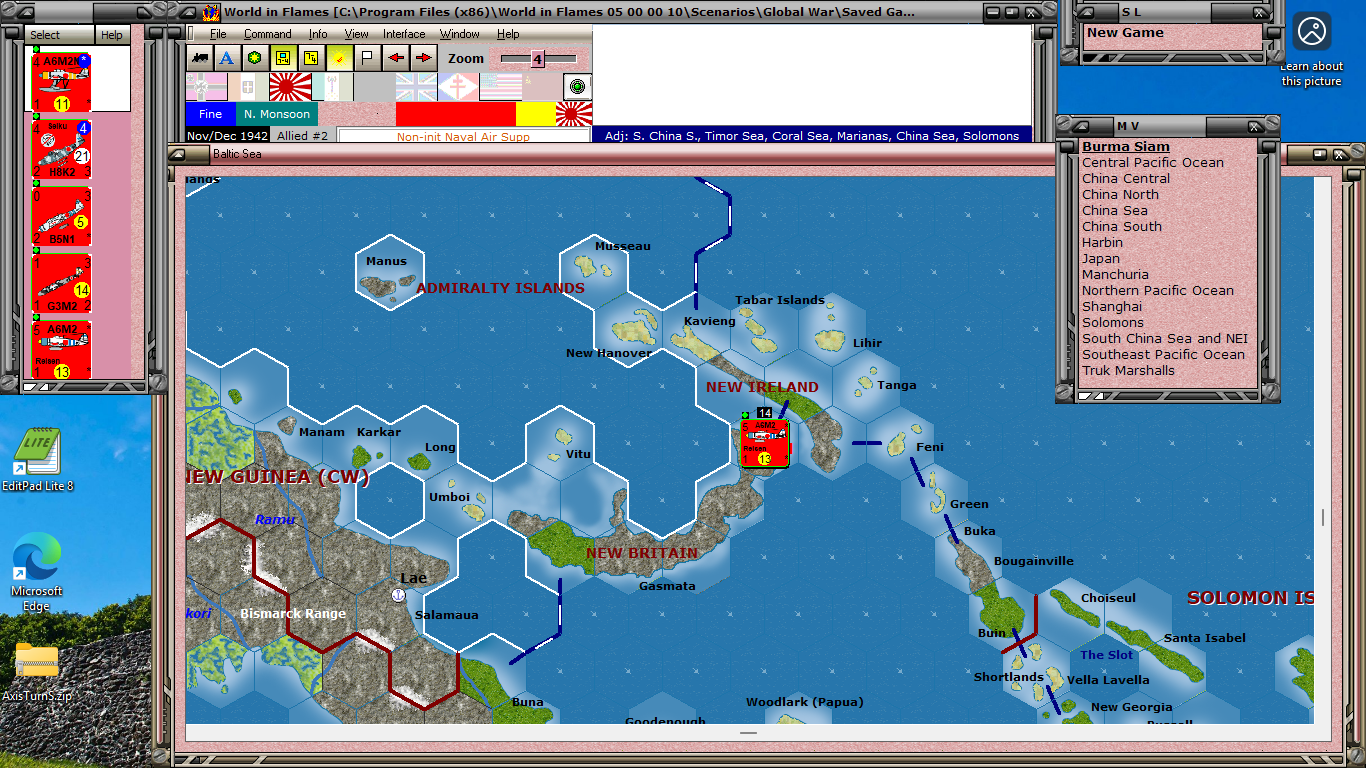1366x768 pixels.
Task: Select the United States flag
Action: 500,87
